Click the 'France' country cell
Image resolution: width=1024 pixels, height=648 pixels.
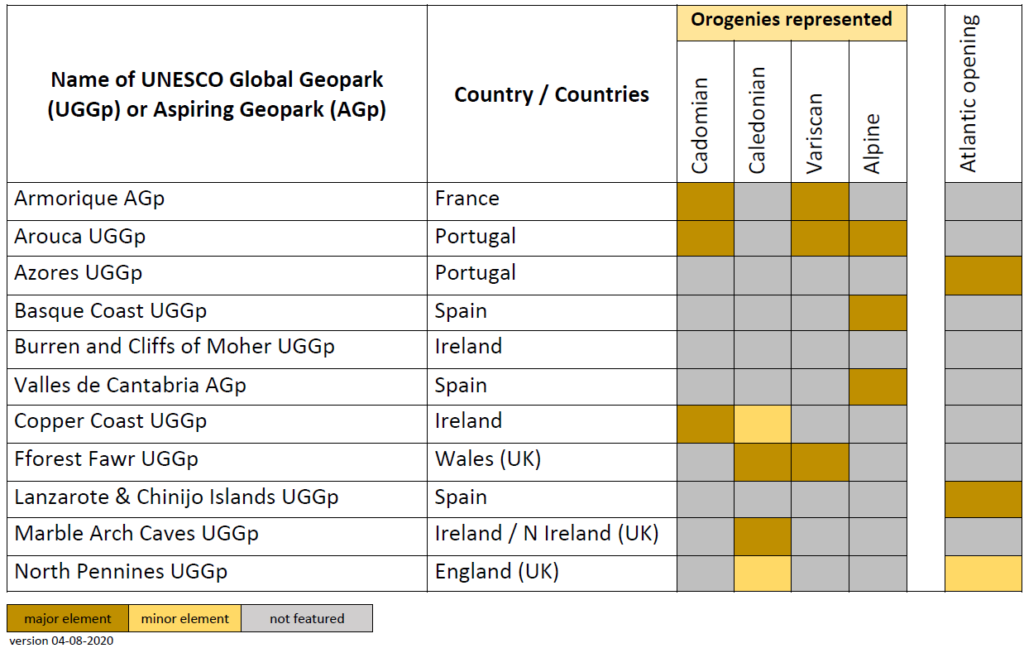coord(552,201)
